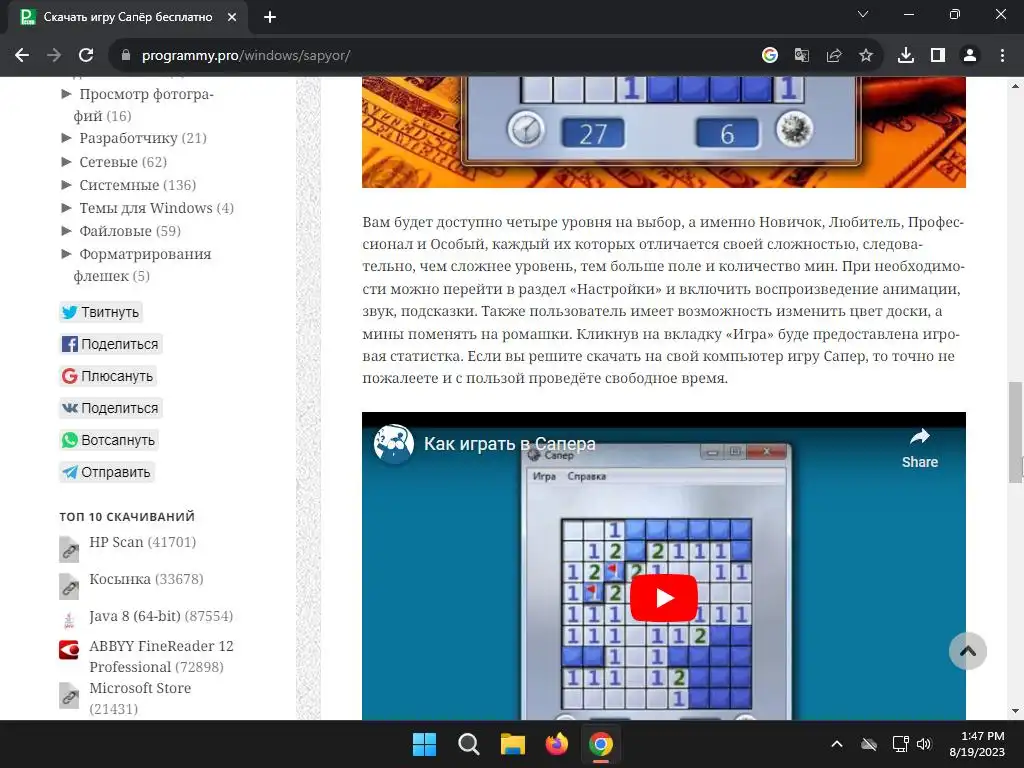The height and width of the screenshot is (768, 1024).
Task: Open the Chrome downloads icon
Action: [906, 56]
